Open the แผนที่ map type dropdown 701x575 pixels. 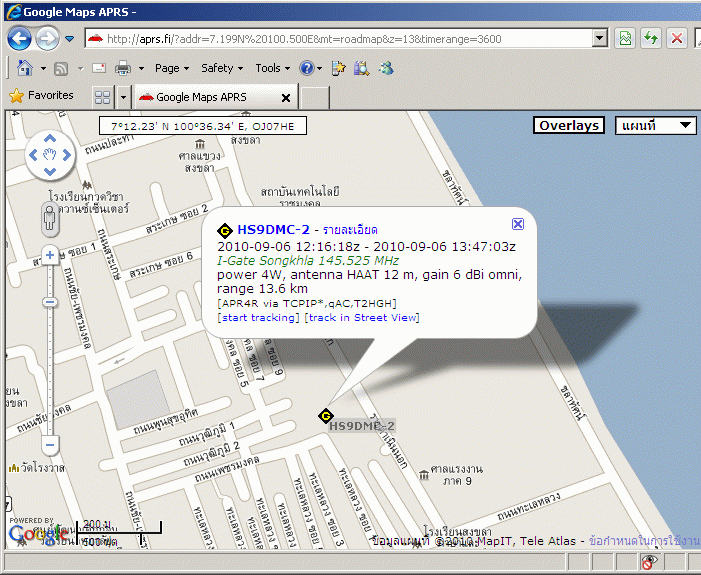(655, 125)
